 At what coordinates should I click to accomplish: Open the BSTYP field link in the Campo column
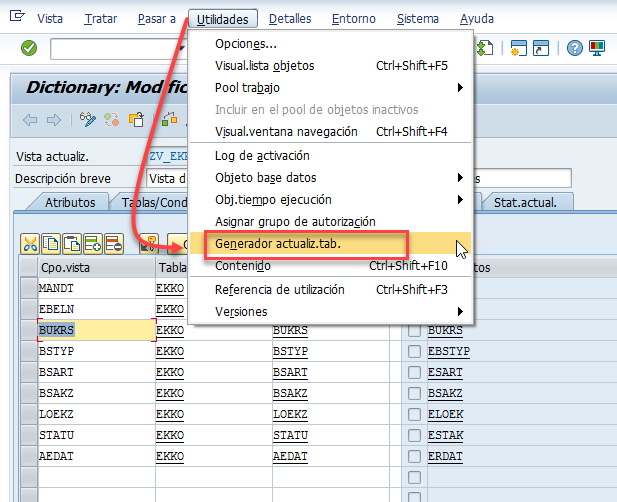point(290,351)
